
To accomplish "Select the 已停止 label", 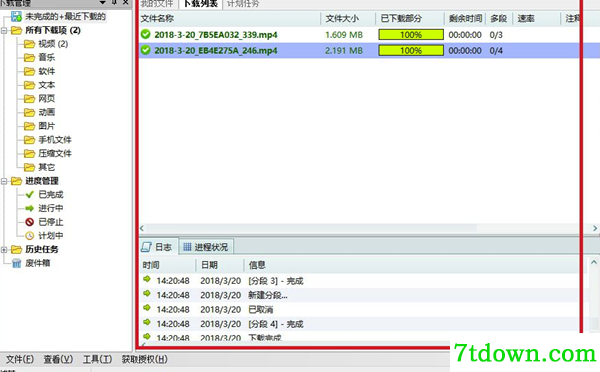I will (51, 222).
